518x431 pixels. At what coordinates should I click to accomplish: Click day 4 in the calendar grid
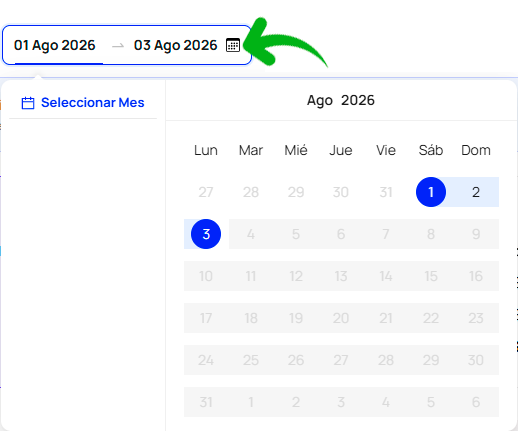pos(251,234)
